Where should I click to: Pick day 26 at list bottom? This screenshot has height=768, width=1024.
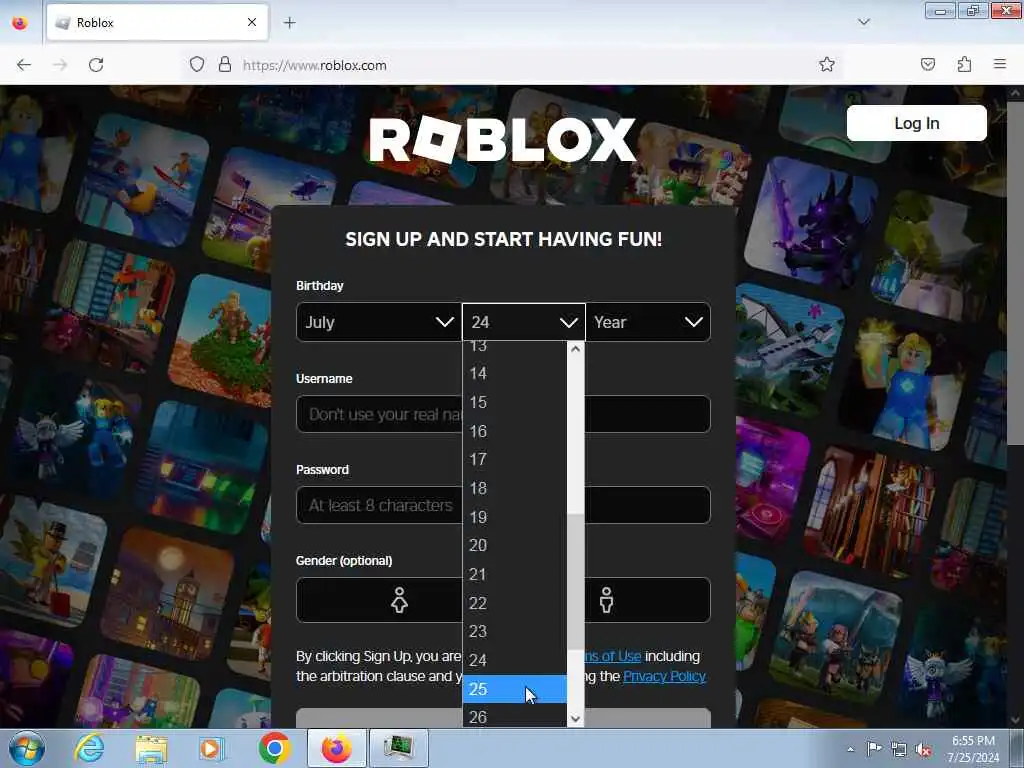(x=514, y=716)
